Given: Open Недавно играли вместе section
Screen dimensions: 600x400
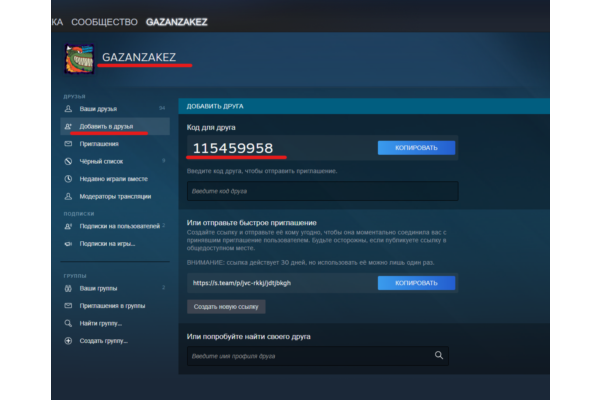Looking at the screenshot, I should click(x=115, y=179).
